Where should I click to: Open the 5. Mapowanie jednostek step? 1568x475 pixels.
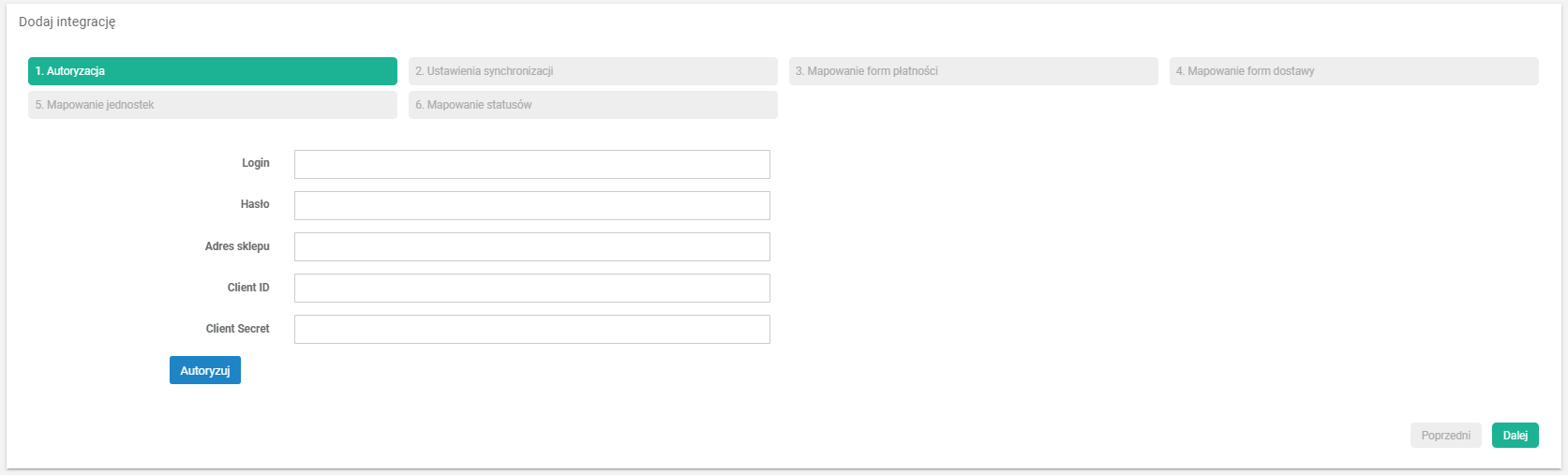213,105
